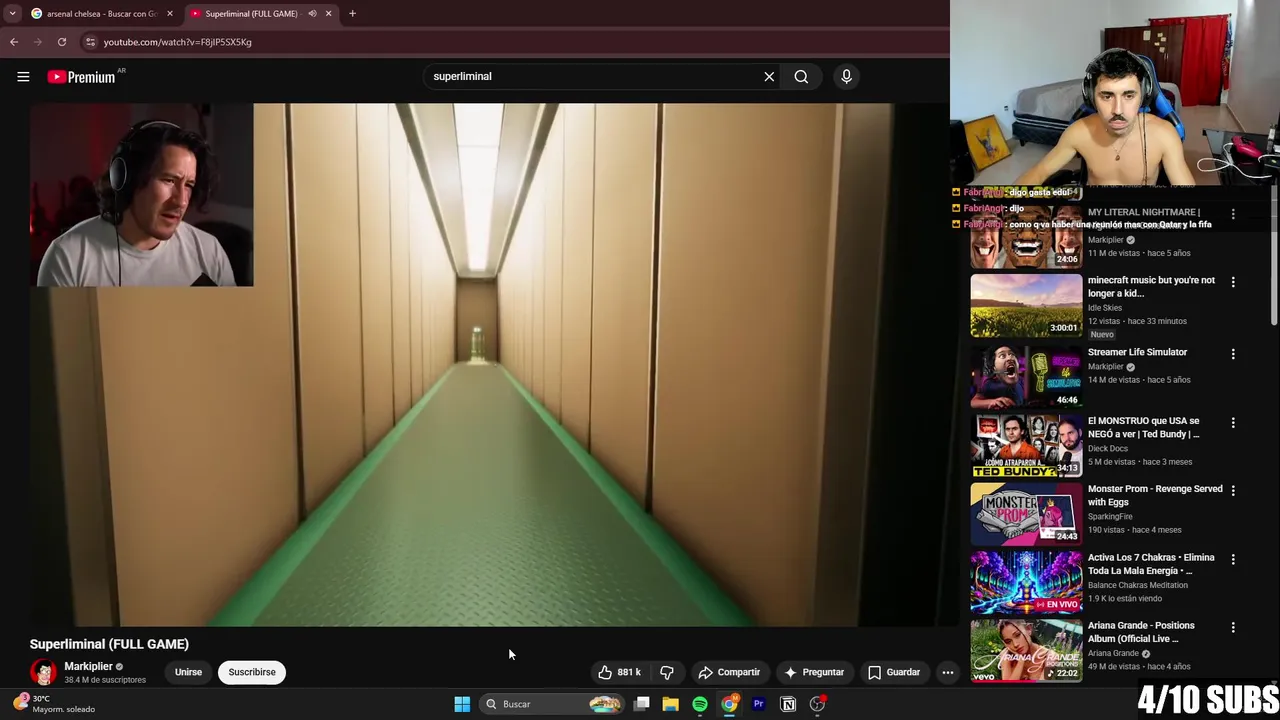This screenshot has height=720, width=1280.
Task: Go back in browser history
Action: (x=14, y=42)
